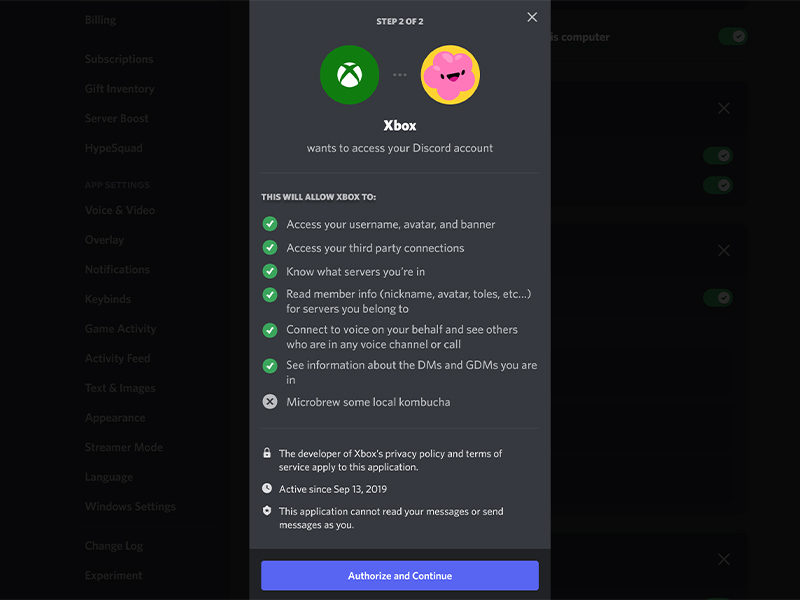Toggle the switch beside 'this computer' setting
The height and width of the screenshot is (600, 800).
[x=733, y=36]
